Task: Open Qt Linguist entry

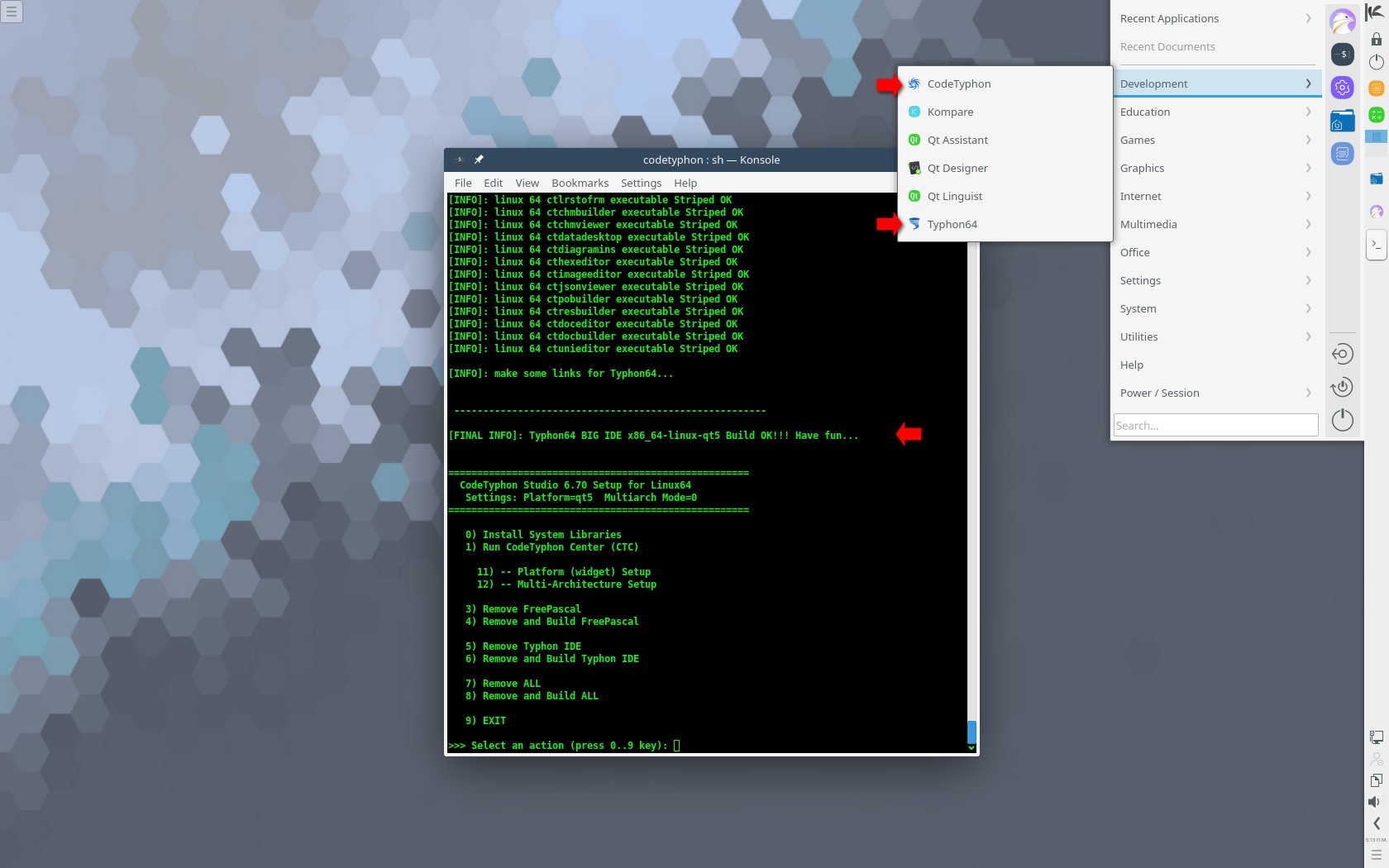Action: point(1005,196)
